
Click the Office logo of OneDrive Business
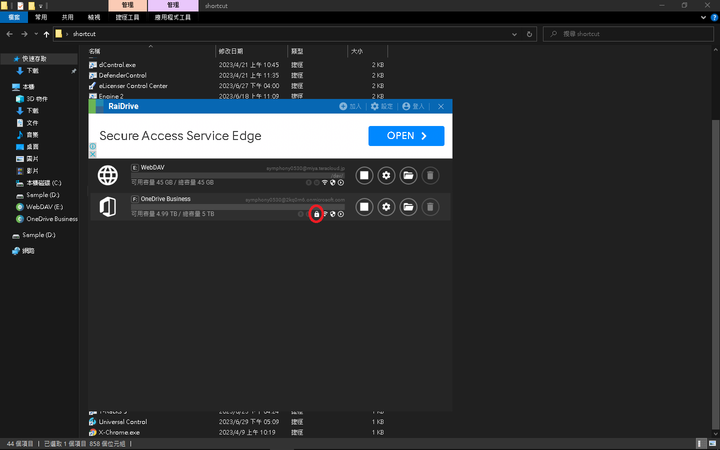(108, 207)
